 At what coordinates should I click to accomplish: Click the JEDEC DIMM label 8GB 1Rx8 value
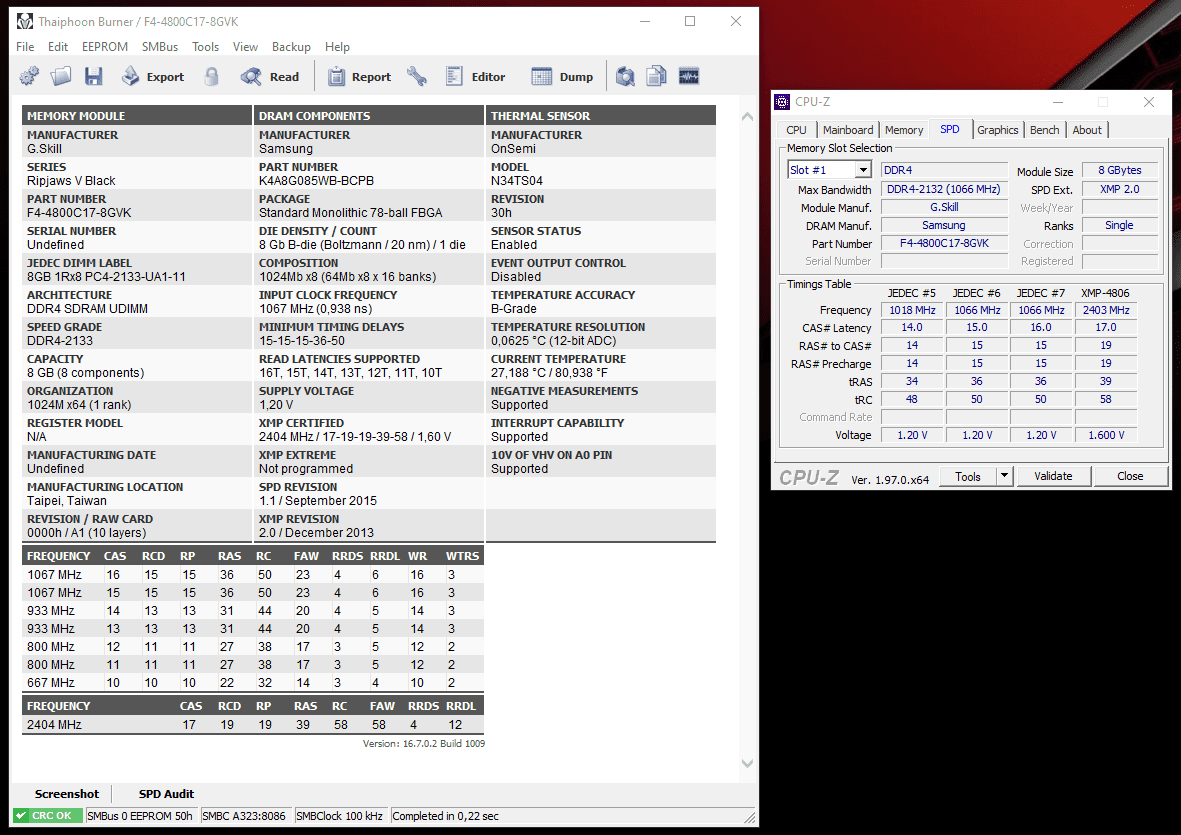106,277
